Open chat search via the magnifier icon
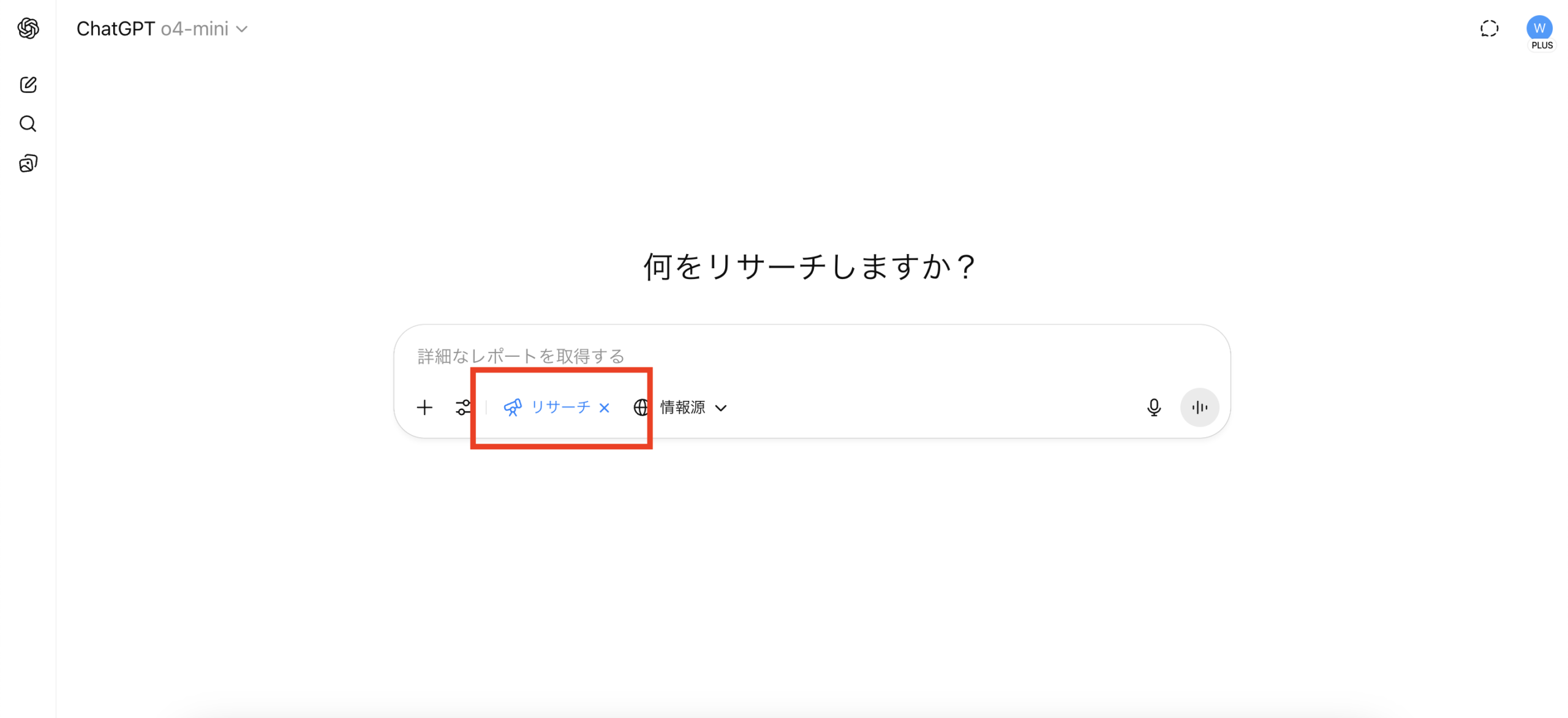The image size is (1568, 718). [x=28, y=124]
